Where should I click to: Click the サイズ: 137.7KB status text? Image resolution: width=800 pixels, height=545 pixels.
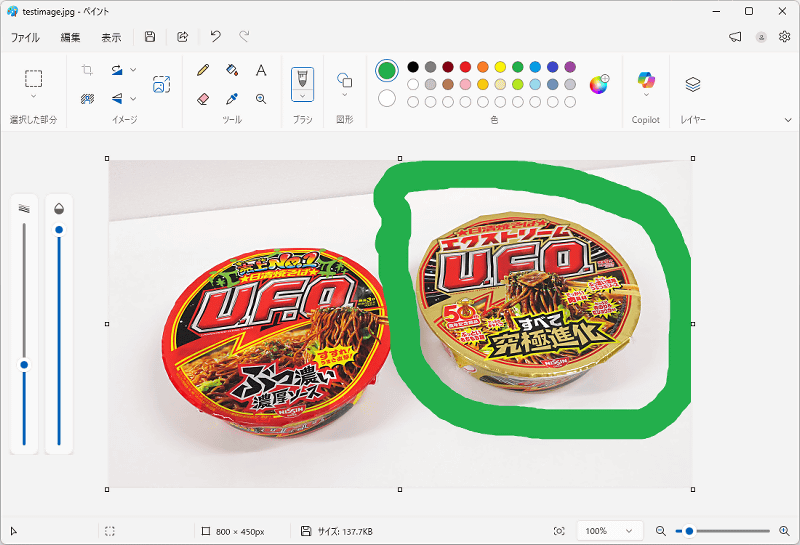tap(345, 532)
